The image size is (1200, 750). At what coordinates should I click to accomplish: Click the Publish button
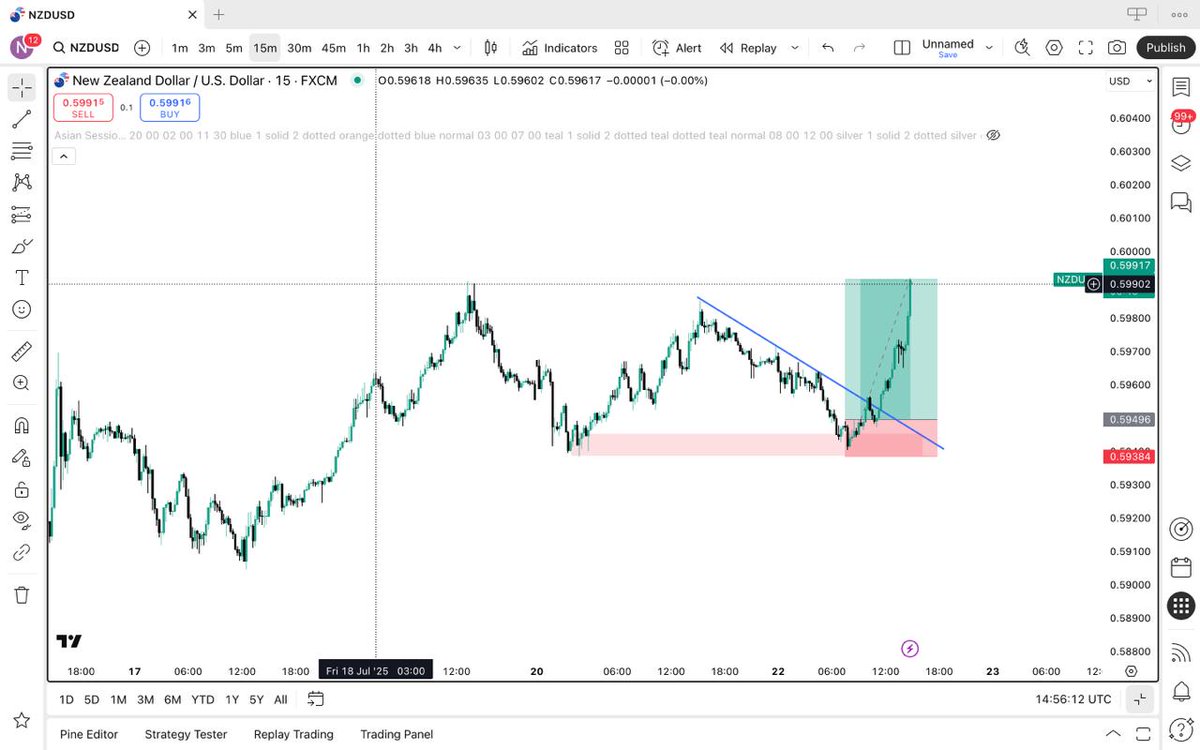1166,48
